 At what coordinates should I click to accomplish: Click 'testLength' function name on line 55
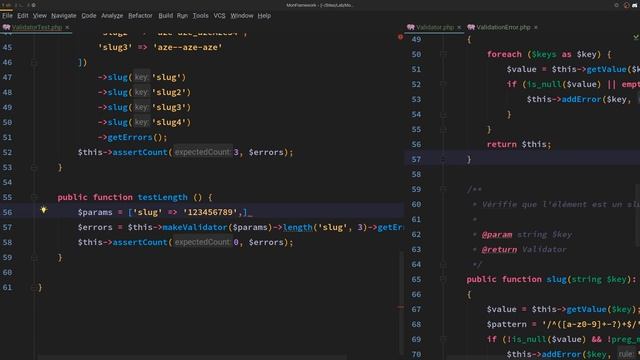(162, 197)
